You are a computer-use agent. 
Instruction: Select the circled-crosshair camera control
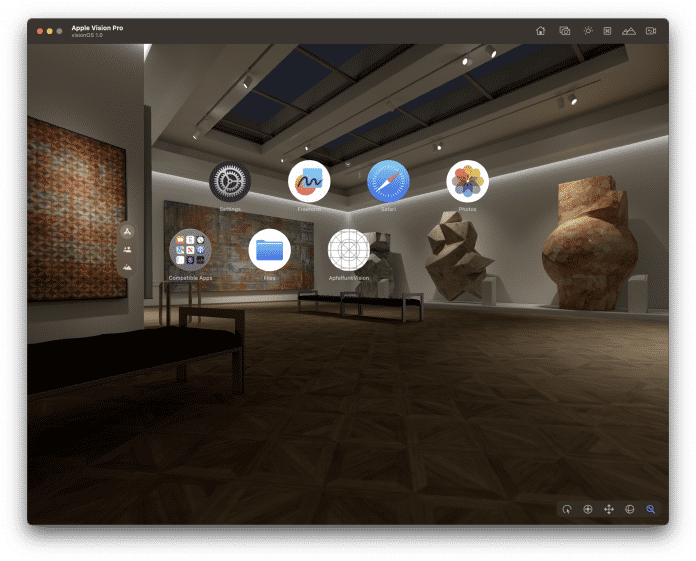(x=588, y=509)
